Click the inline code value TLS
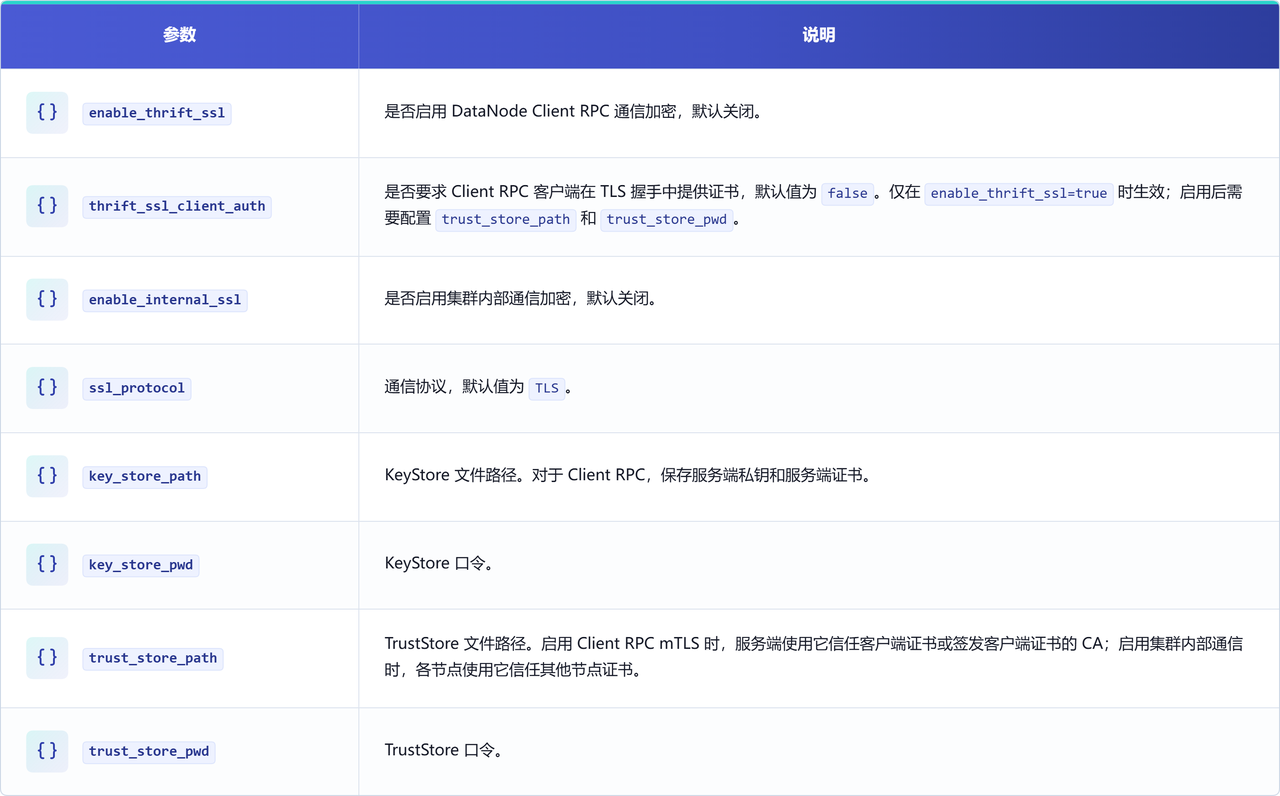Viewport: 1280px width, 796px height. [x=547, y=387]
